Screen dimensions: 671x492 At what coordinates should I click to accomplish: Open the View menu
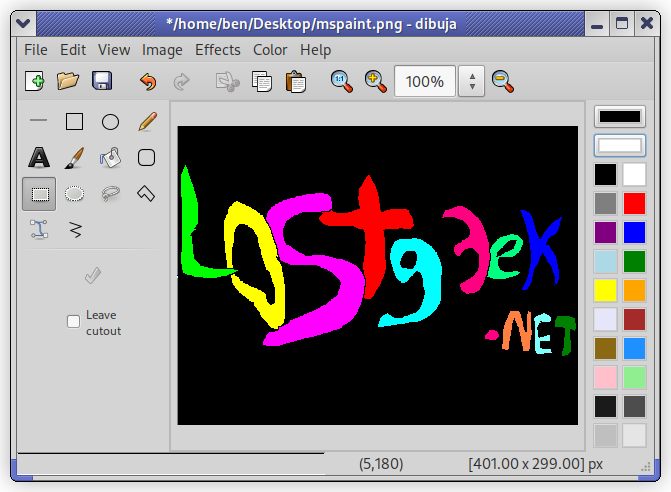pos(114,50)
